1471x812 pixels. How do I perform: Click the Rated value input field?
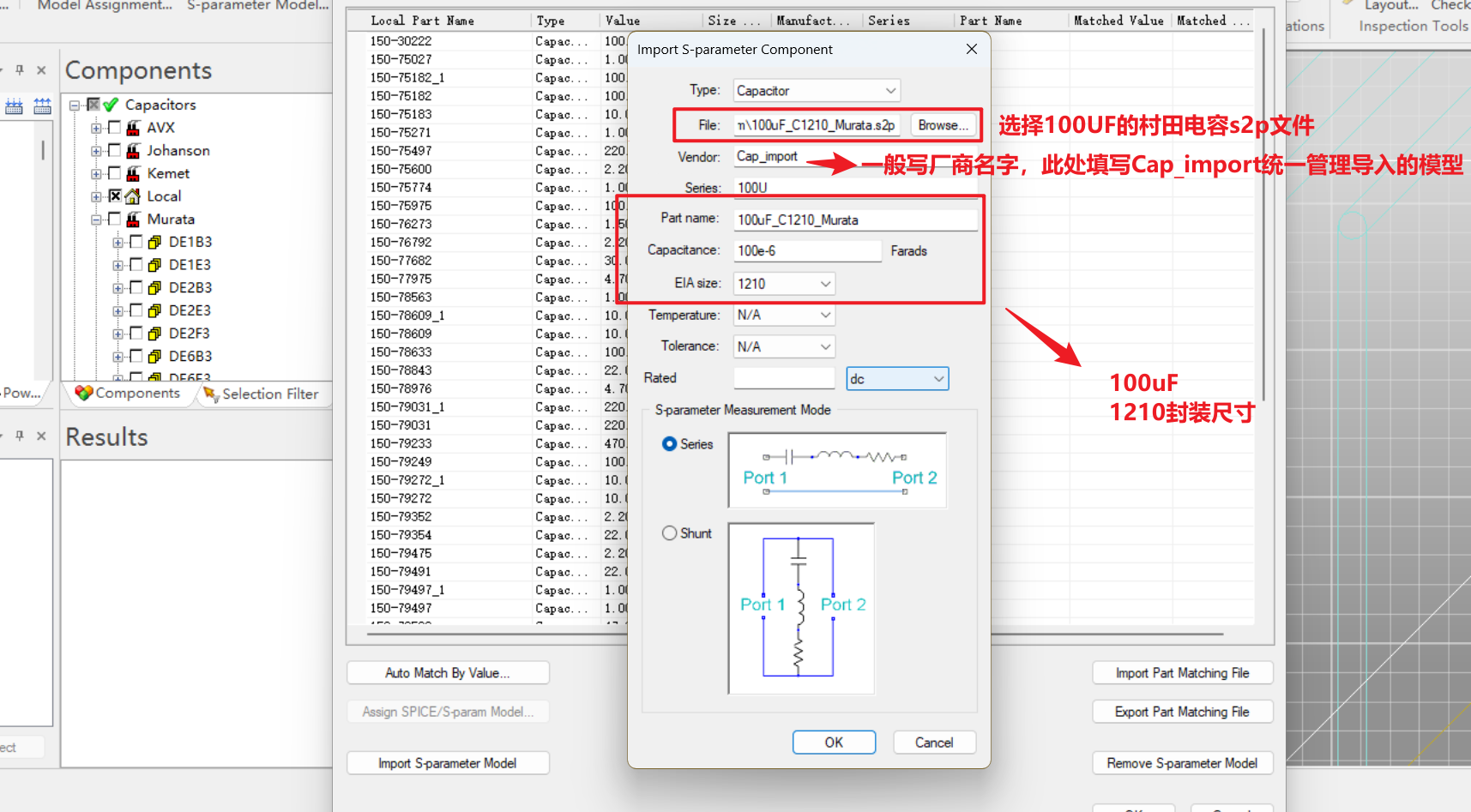[784, 378]
